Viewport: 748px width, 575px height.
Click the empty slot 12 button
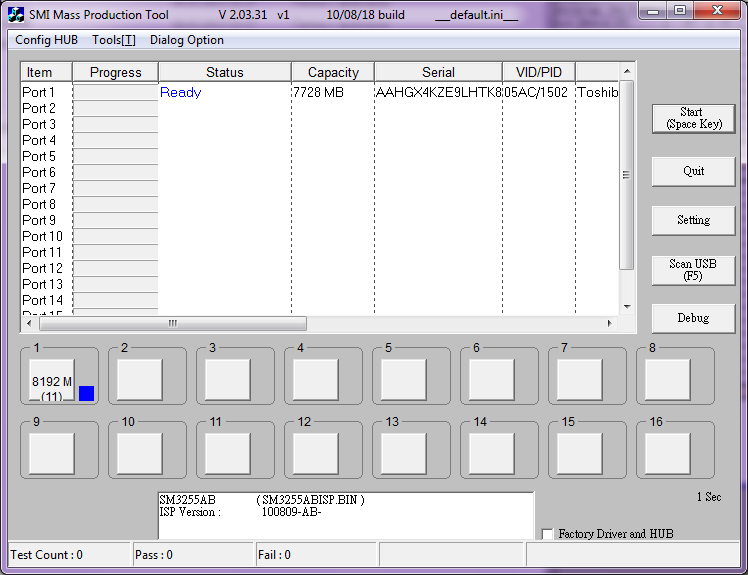tap(316, 454)
